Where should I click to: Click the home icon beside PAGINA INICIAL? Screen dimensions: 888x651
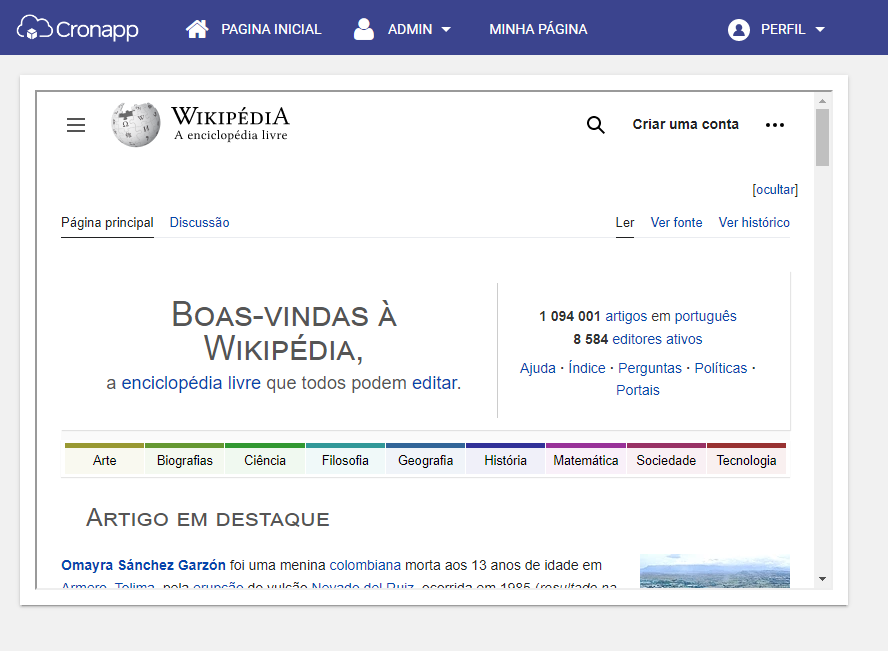(x=197, y=29)
